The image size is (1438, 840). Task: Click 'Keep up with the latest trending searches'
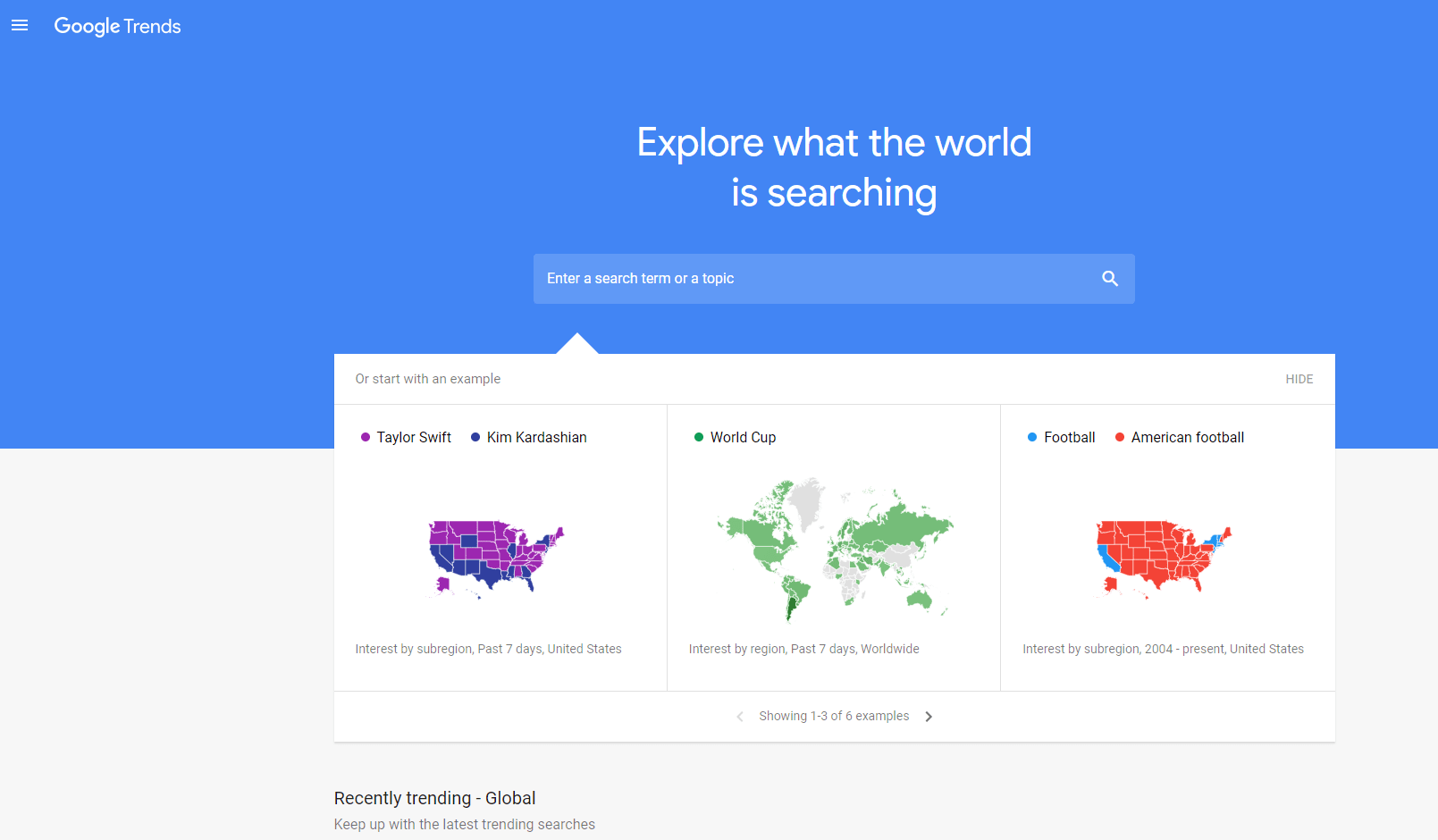465,824
